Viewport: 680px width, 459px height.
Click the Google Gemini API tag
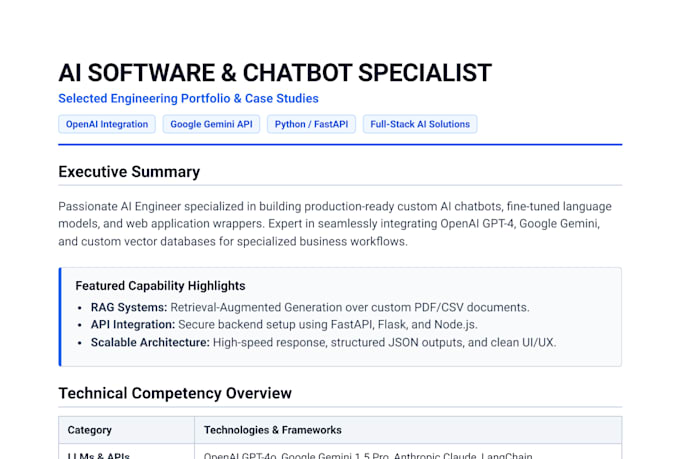point(211,124)
